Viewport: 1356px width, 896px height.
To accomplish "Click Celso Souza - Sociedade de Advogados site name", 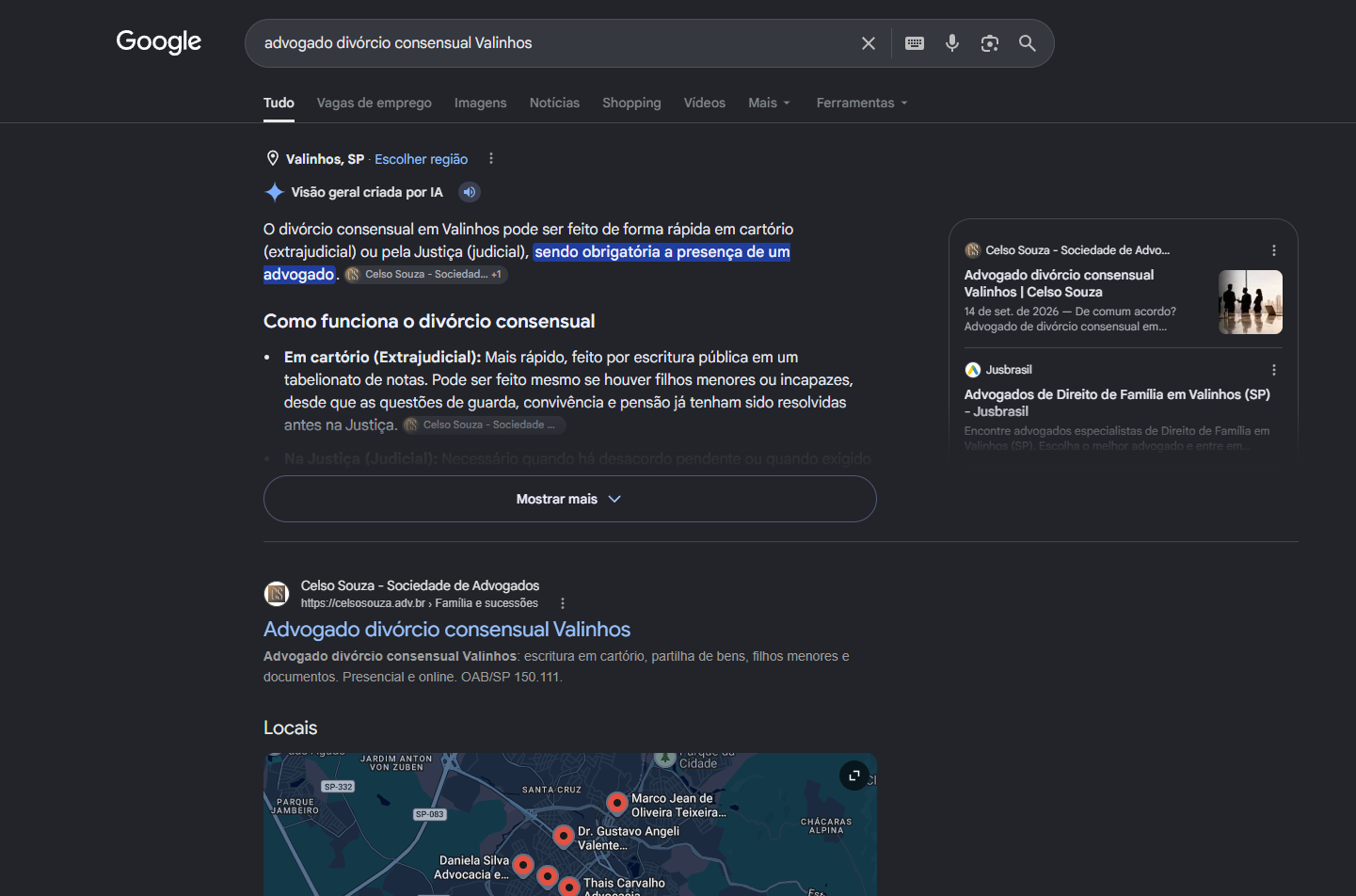I will 420,585.
